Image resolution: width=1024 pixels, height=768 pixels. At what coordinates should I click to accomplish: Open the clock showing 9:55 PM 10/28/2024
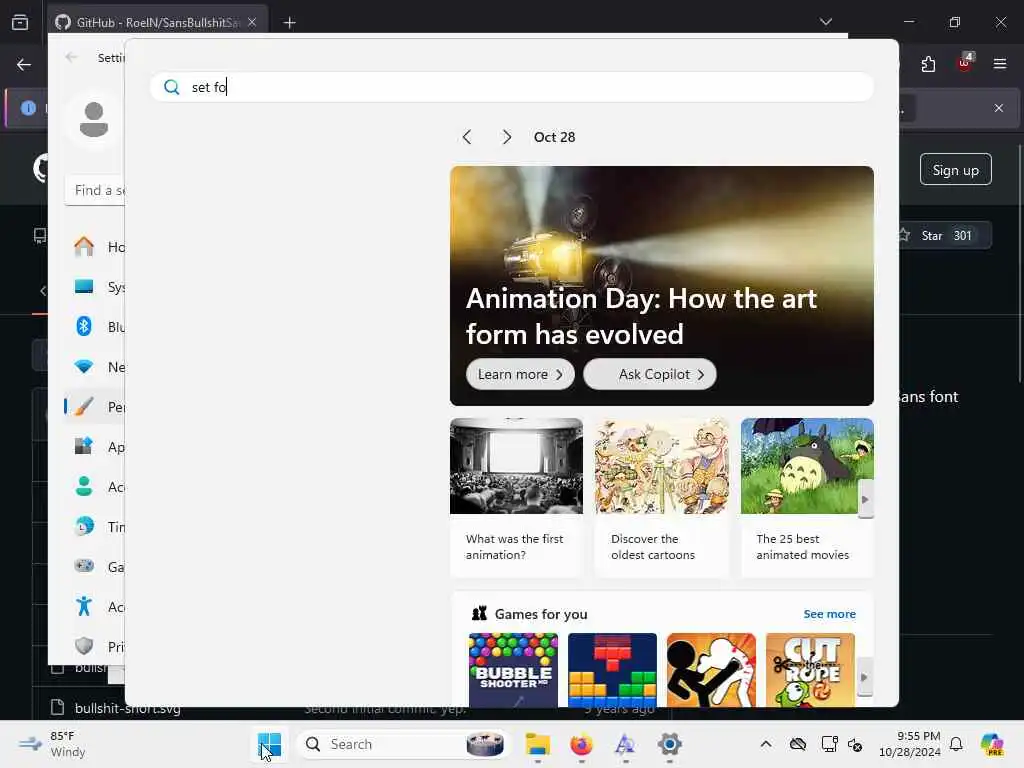(910, 744)
